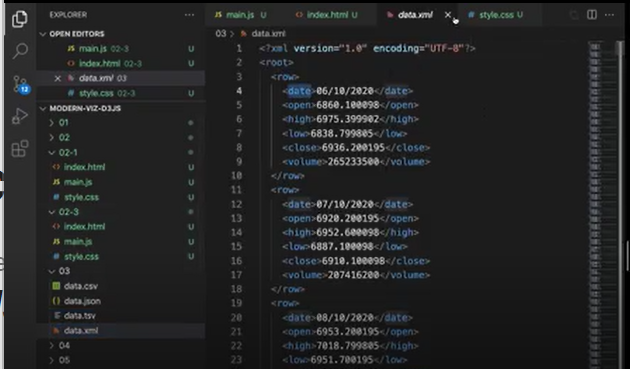Click value 6838.799805 on line 7
The height and width of the screenshot is (369, 630).
342,133
